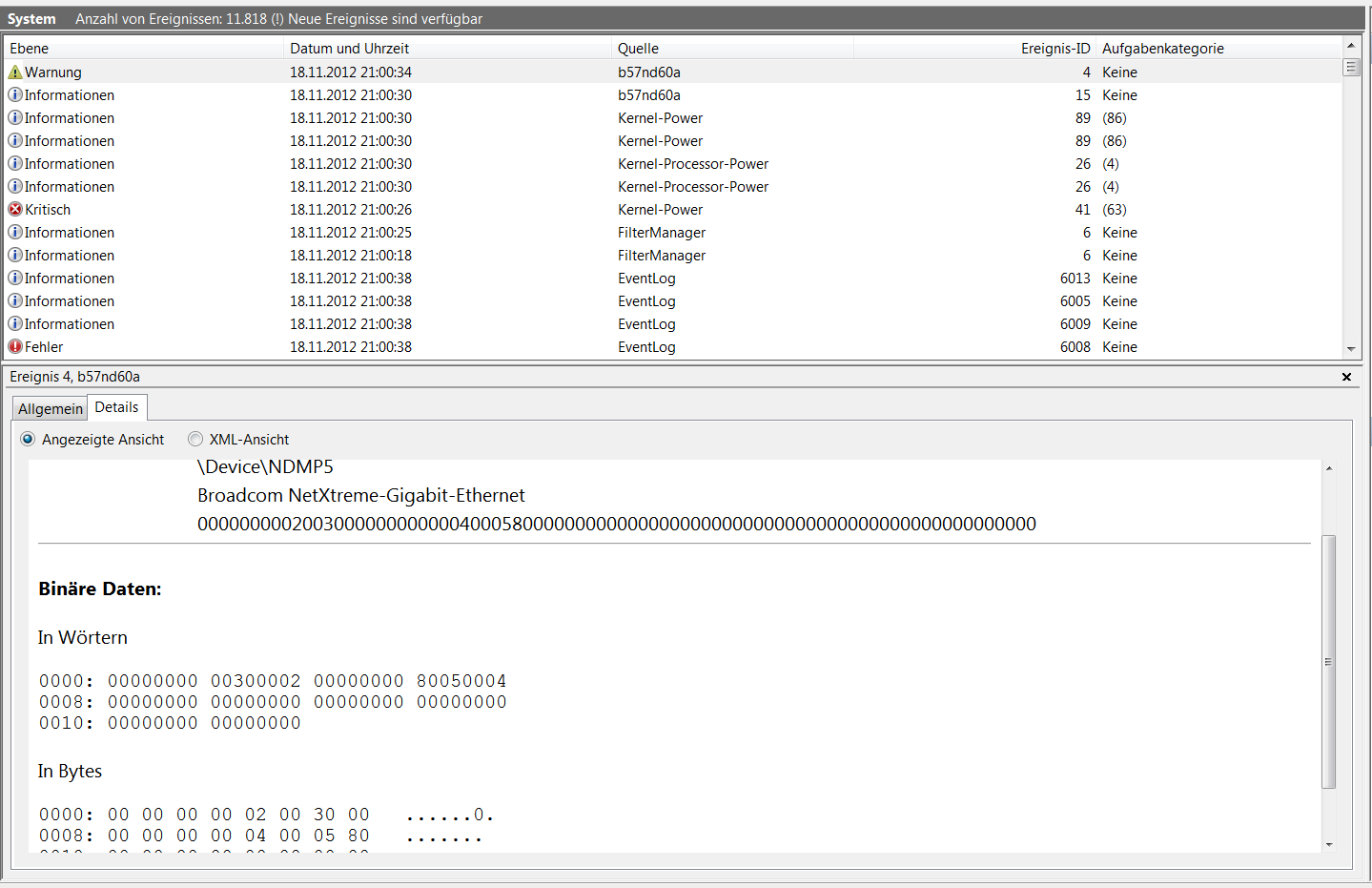Viewport: 1372px width, 888px height.
Task: Sort by the Ereignis-ID column header
Action: 974,49
